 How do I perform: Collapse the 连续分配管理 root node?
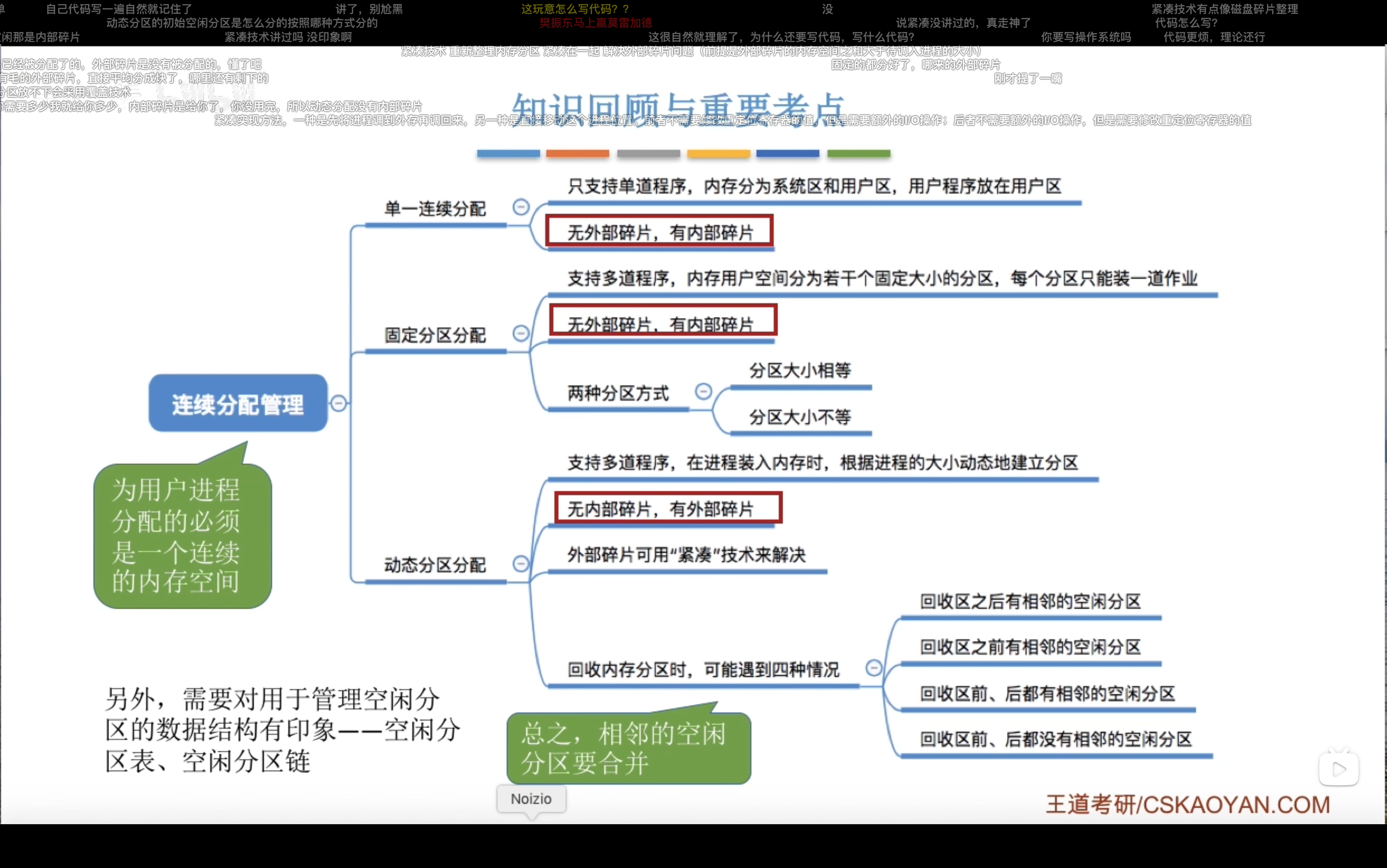[339, 404]
